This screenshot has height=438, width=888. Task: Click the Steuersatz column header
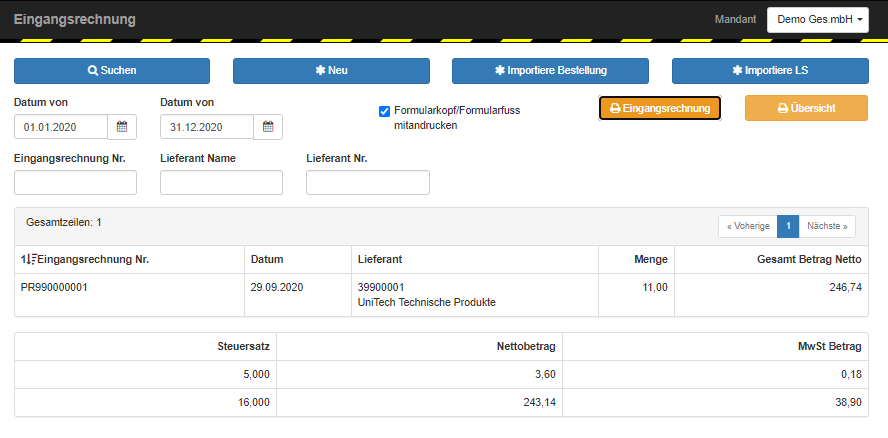[244, 346]
